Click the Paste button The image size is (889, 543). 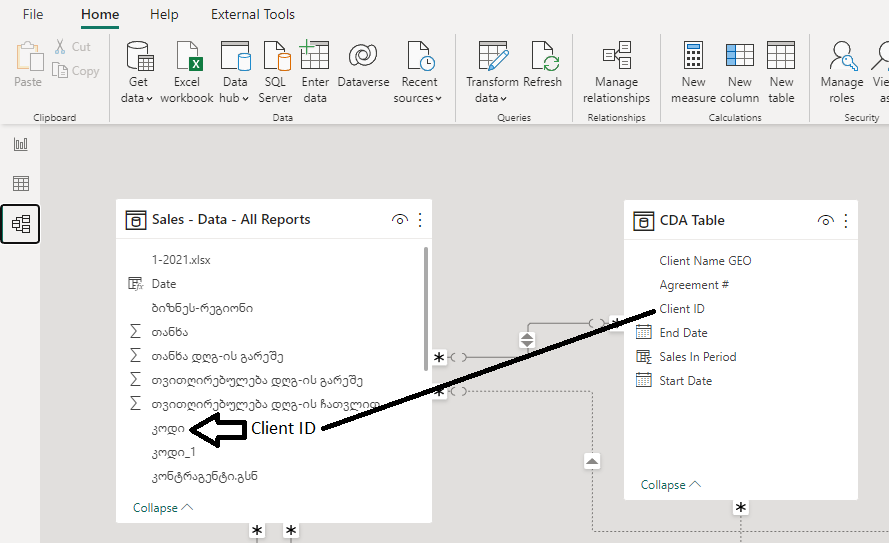(x=28, y=65)
